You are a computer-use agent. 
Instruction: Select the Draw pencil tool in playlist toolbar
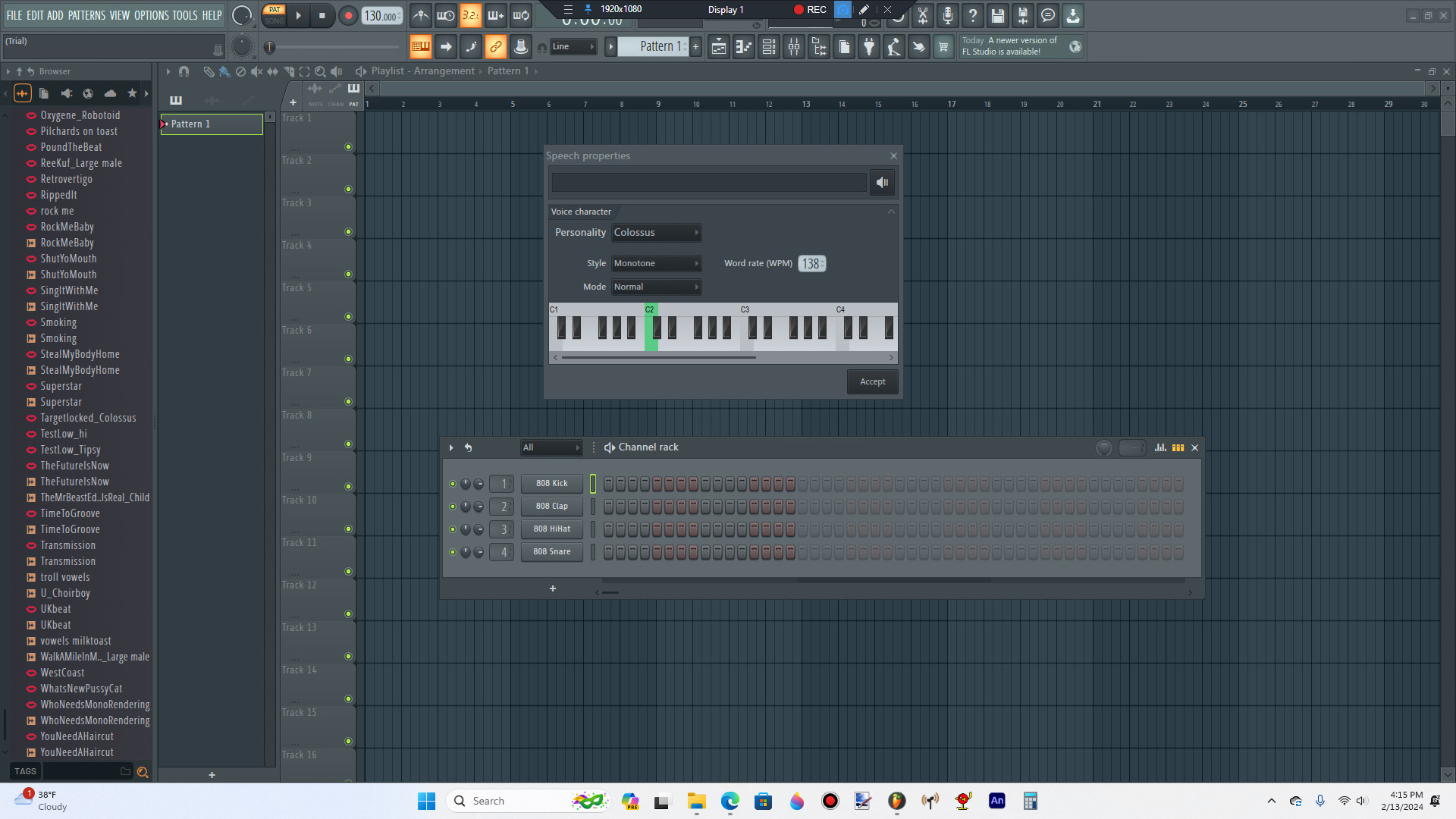[x=209, y=71]
